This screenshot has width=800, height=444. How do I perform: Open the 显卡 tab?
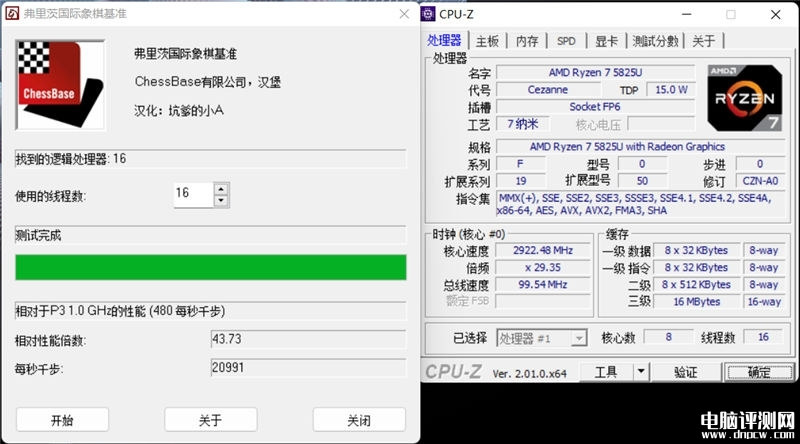[606, 41]
